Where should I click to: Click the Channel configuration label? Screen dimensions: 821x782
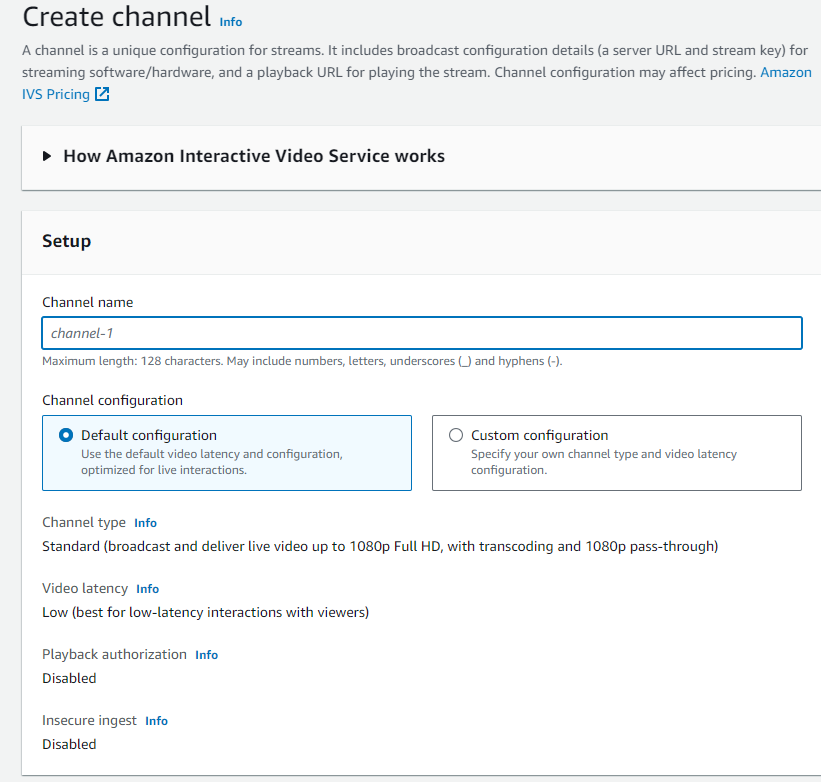[x=113, y=400]
